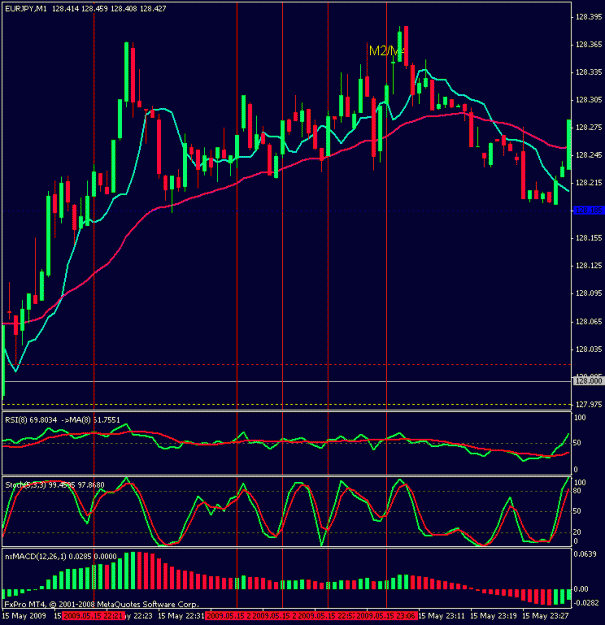
Task: Select the yellow M2/M4 text label
Action: tap(386, 51)
